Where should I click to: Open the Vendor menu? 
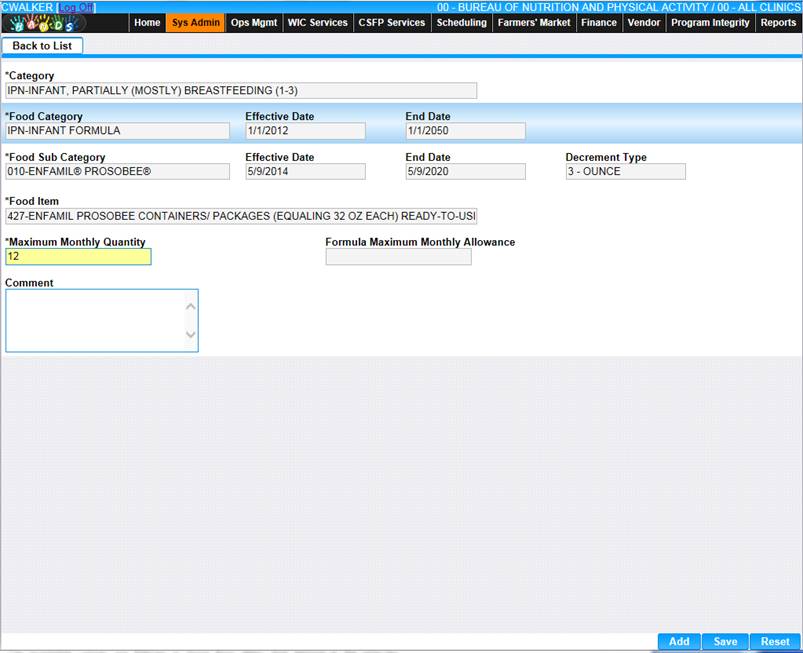coord(644,23)
